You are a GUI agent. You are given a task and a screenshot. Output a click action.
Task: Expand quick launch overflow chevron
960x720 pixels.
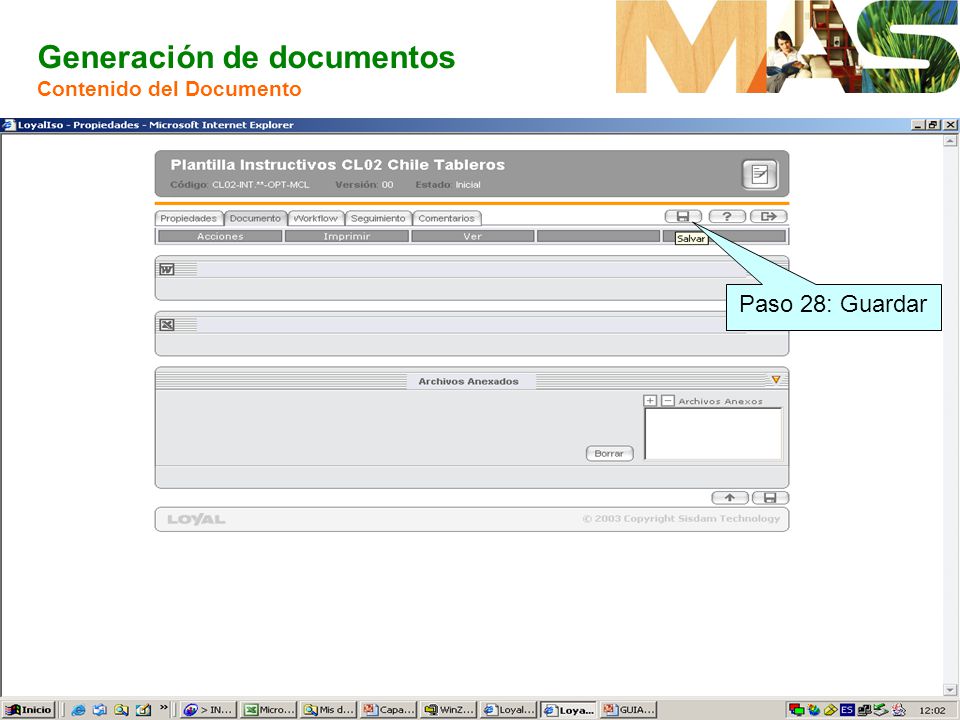click(x=163, y=708)
